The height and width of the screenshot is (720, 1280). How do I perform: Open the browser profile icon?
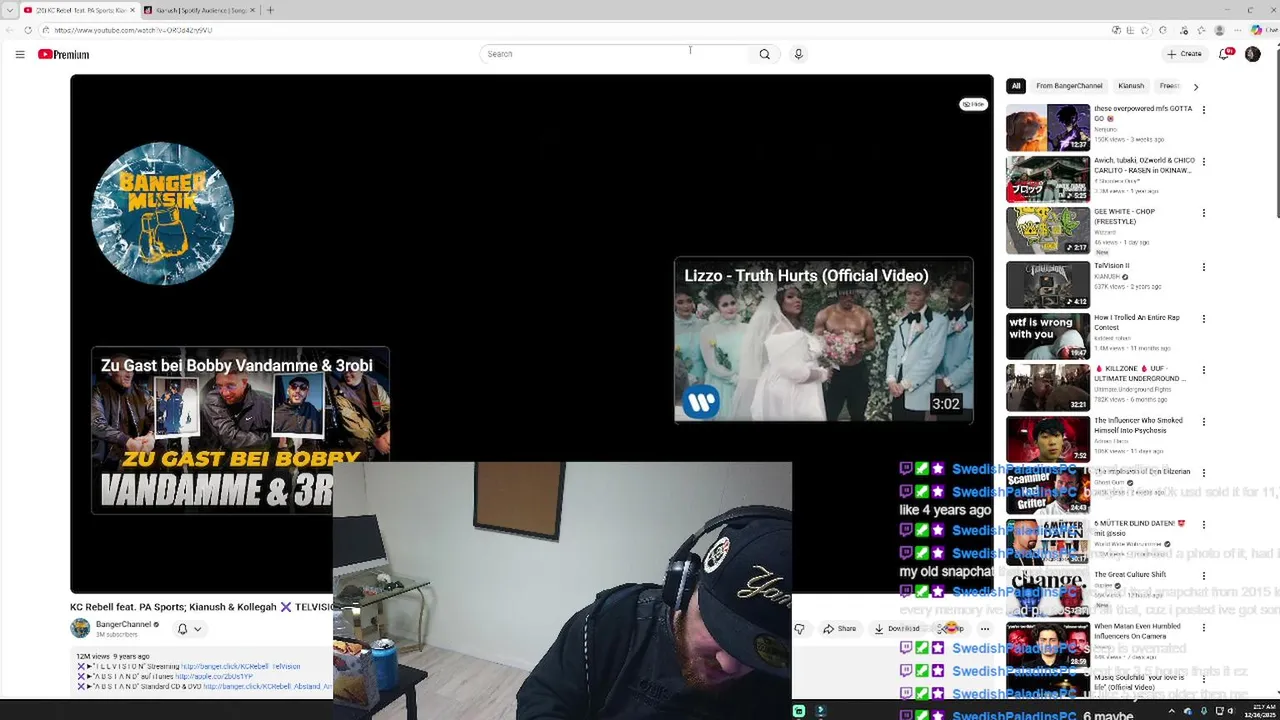[1219, 30]
